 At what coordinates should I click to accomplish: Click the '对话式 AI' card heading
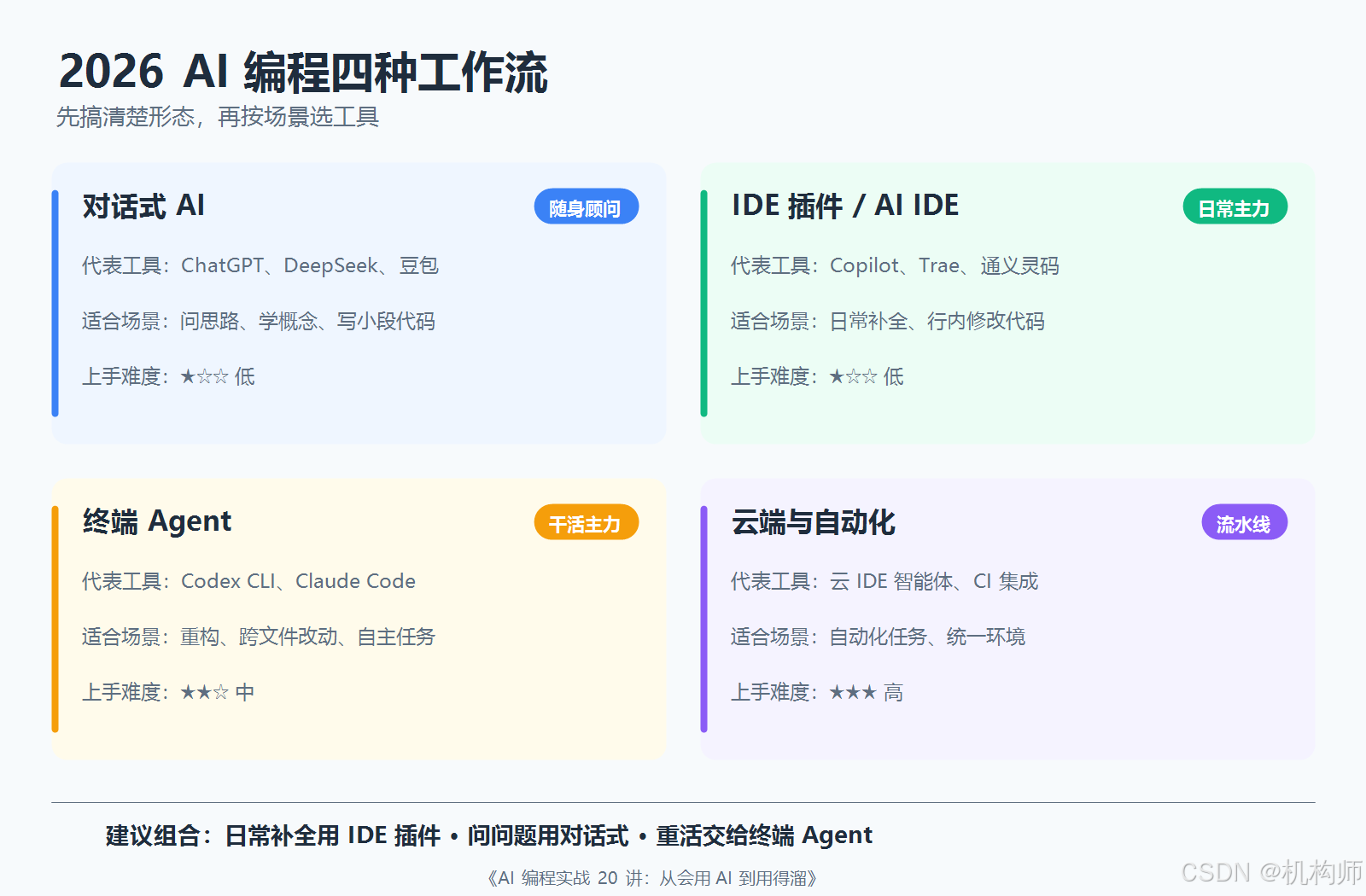(x=143, y=206)
